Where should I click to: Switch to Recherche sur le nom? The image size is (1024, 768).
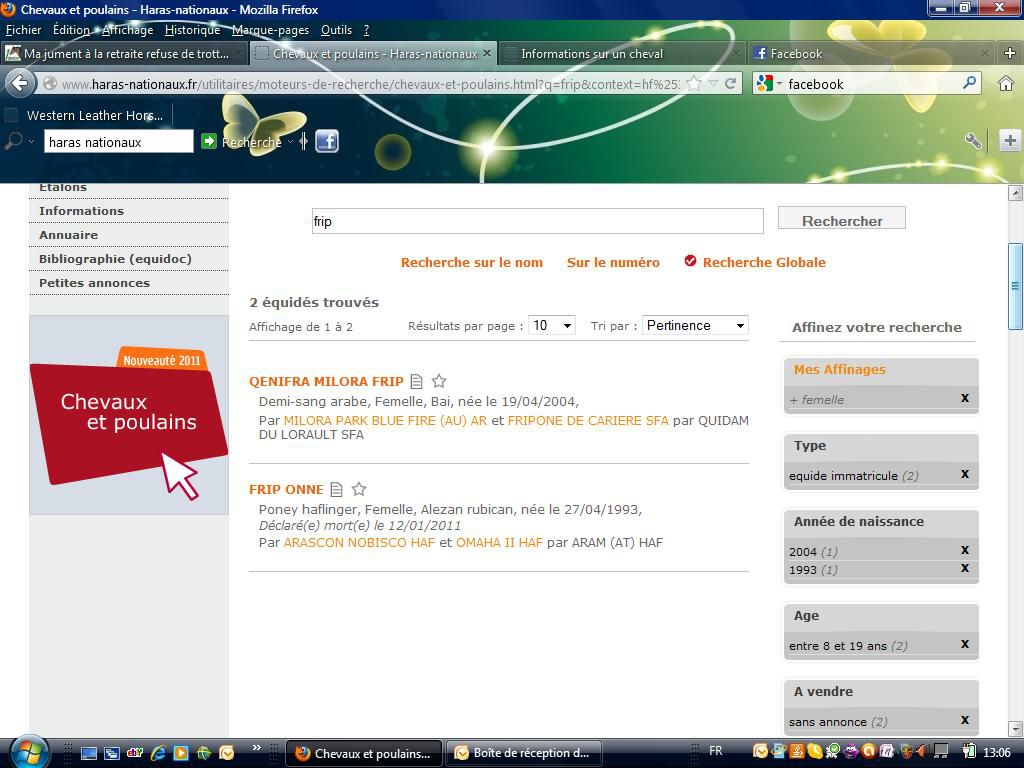[x=471, y=262]
